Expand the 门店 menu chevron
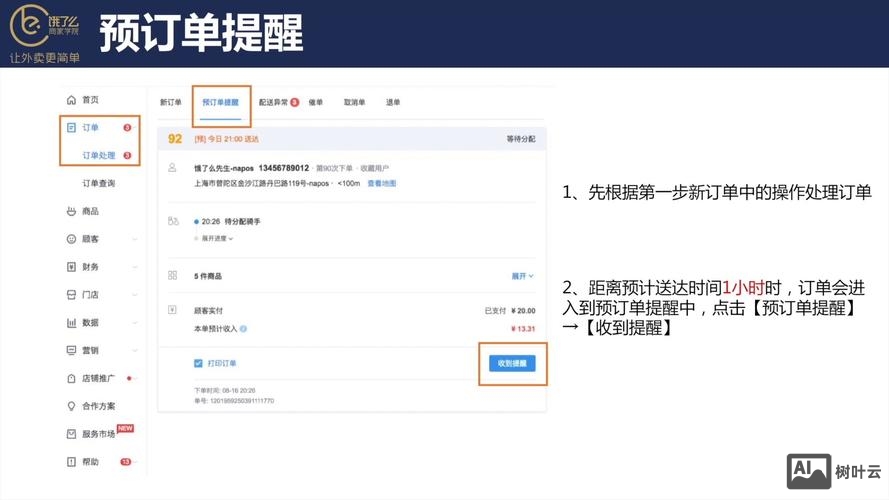Screen dimensions: 889x500 [x=135, y=294]
